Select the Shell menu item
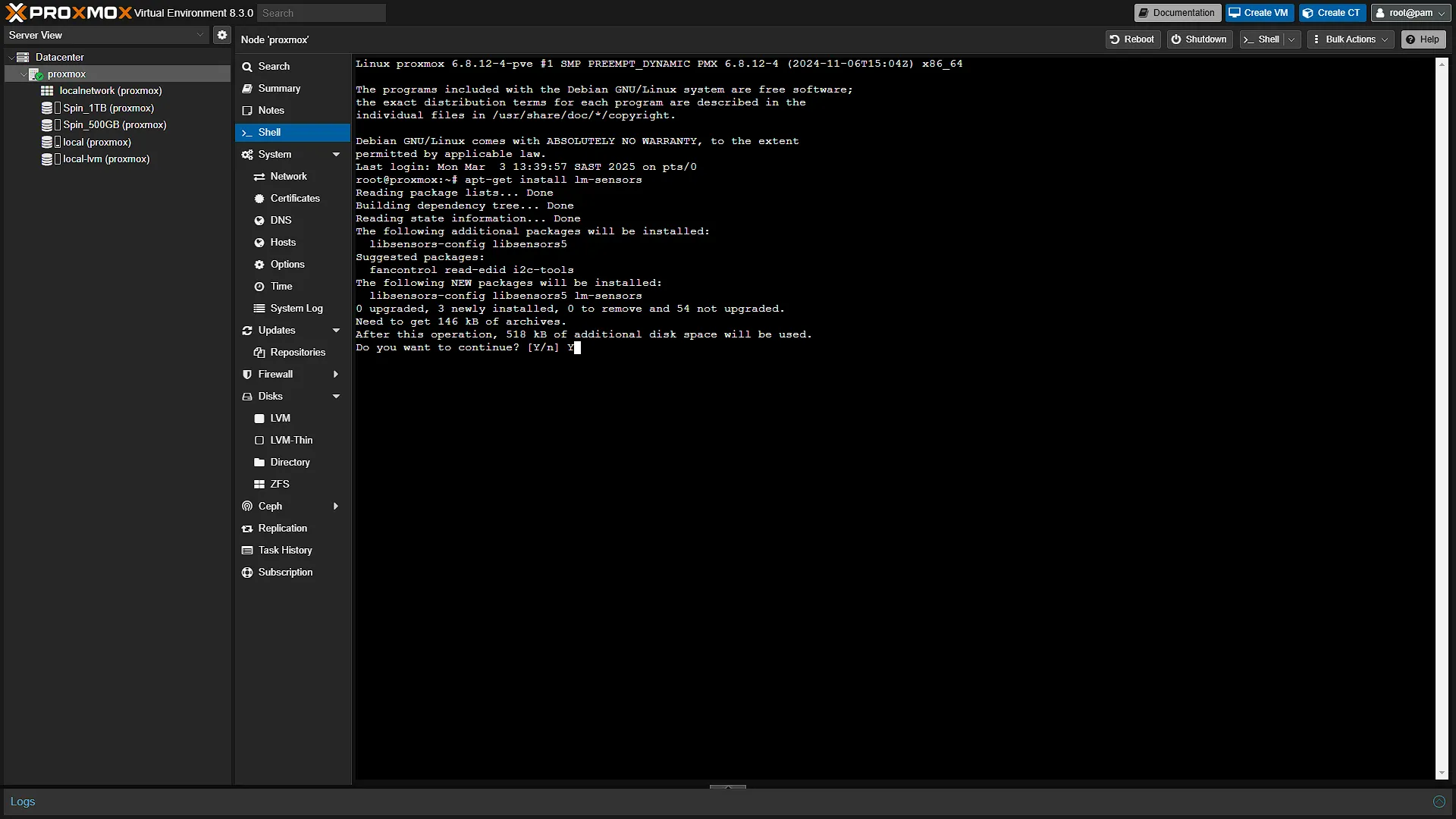 (x=293, y=133)
